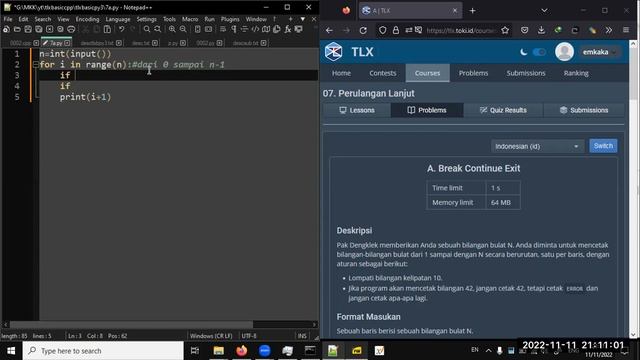Click the Monitoring icon at the toolbar end
Image resolution: width=640 pixels, height=360 pixels.
pos(299,29)
